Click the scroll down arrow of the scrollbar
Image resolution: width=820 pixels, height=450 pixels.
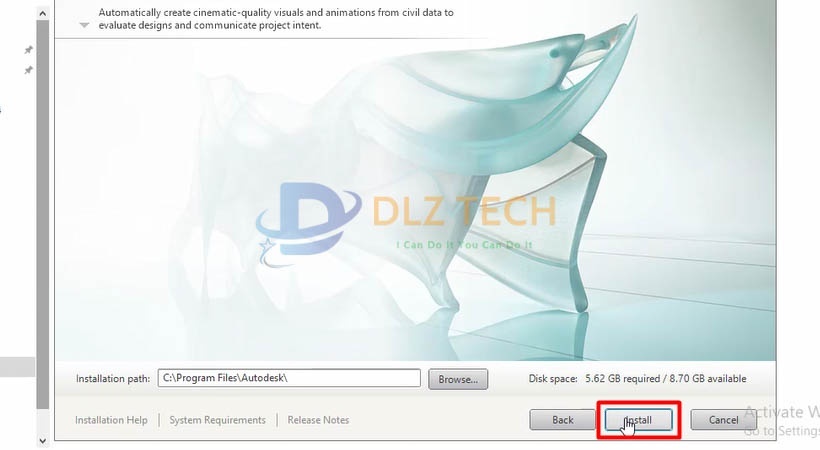click(43, 441)
